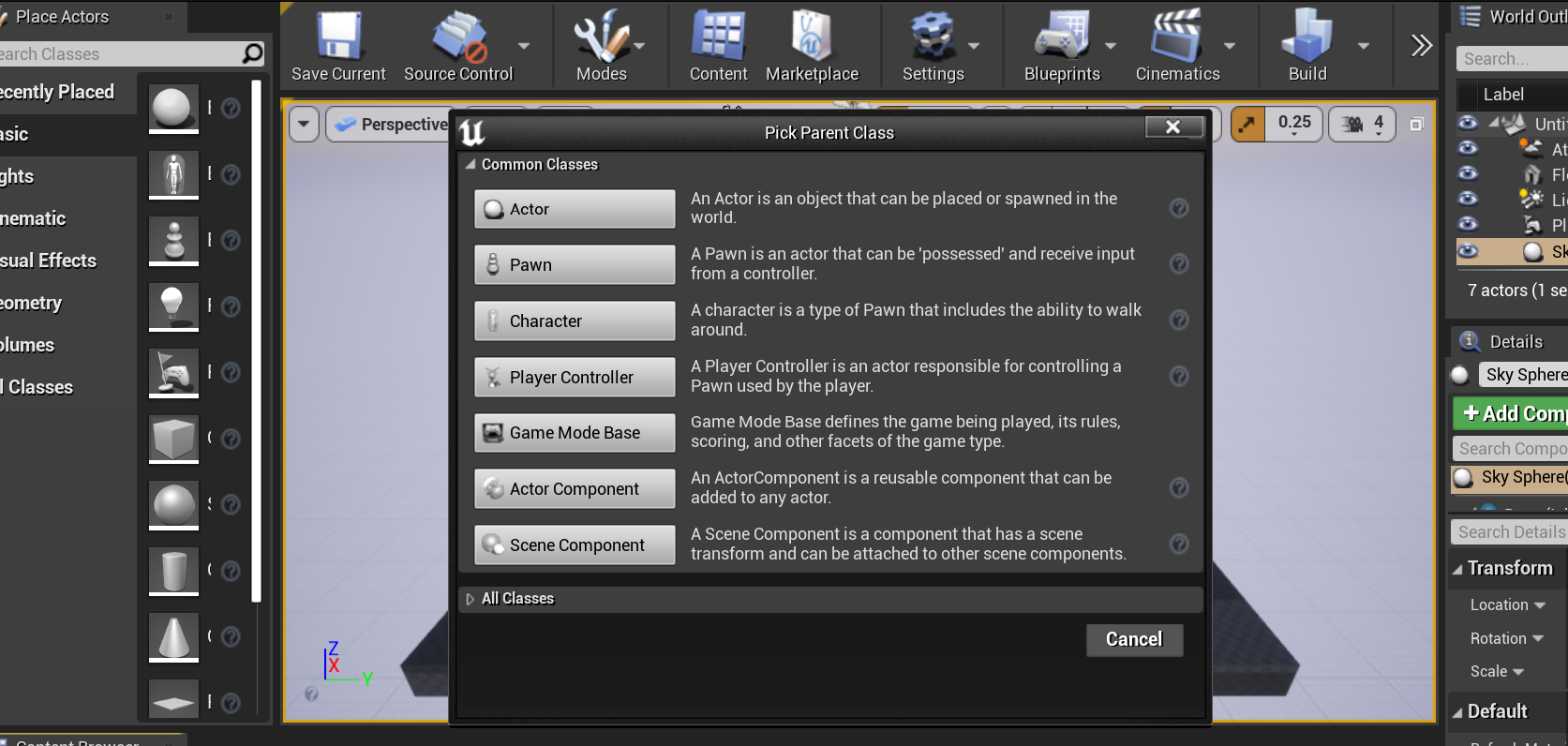Select the cone shape icon
This screenshot has height=746, width=1568.
[173, 636]
